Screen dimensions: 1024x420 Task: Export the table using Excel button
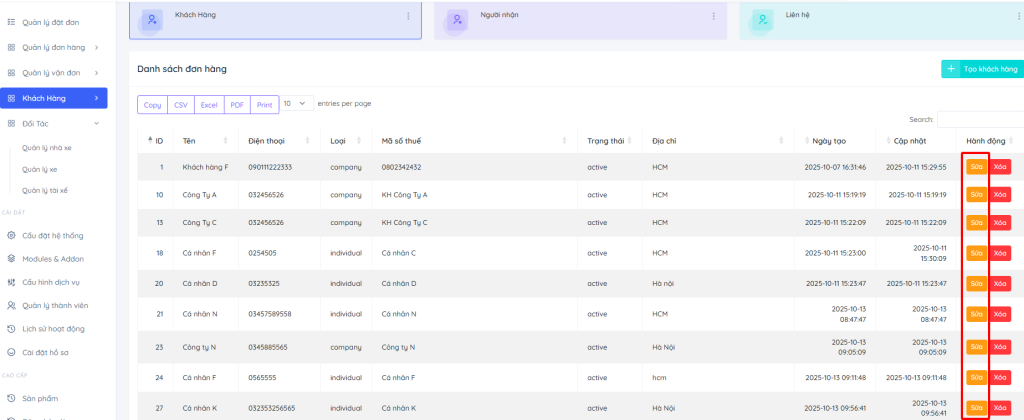pyautogui.click(x=209, y=104)
